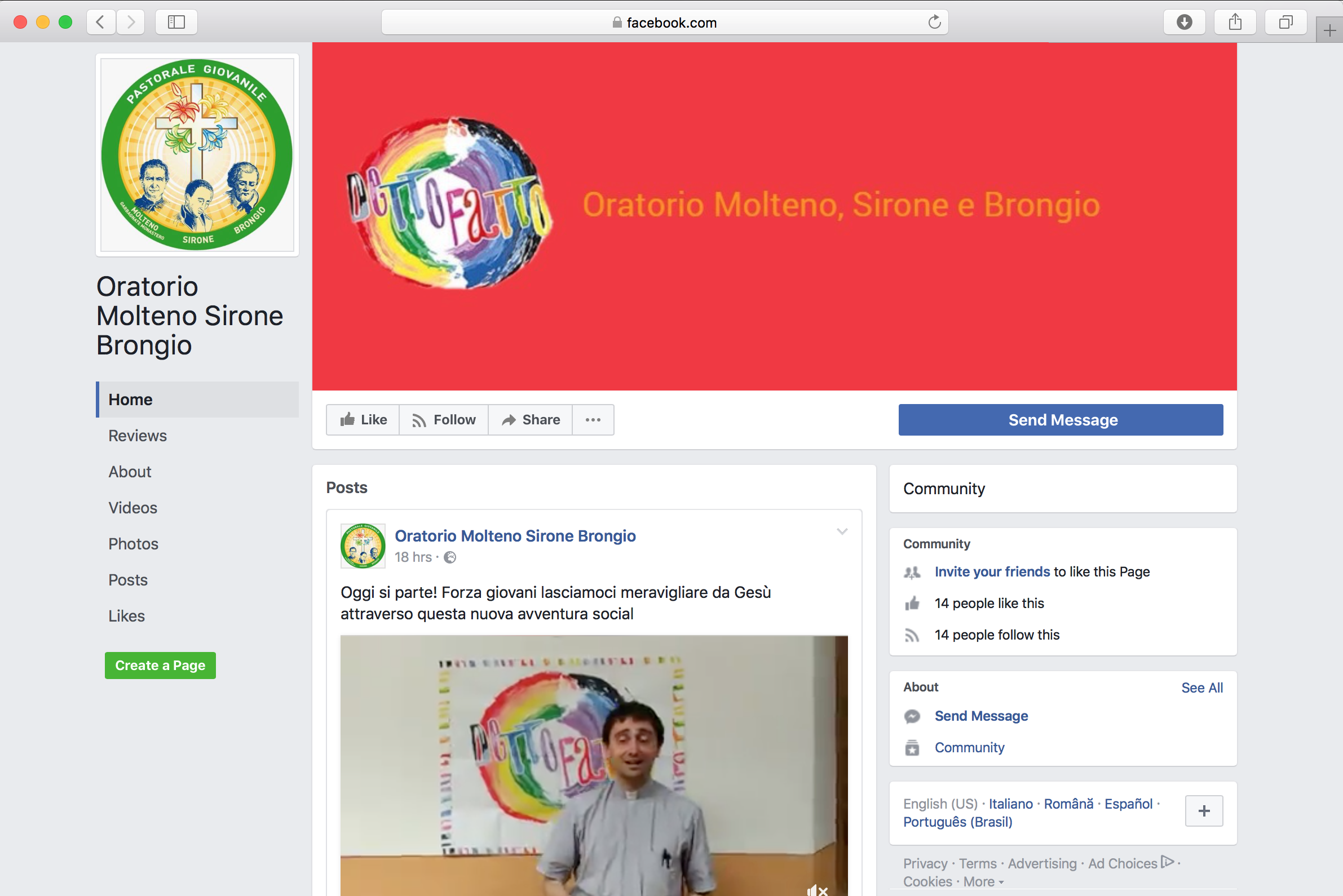The height and width of the screenshot is (896, 1343).
Task: Share the page with Share button
Action: [531, 420]
